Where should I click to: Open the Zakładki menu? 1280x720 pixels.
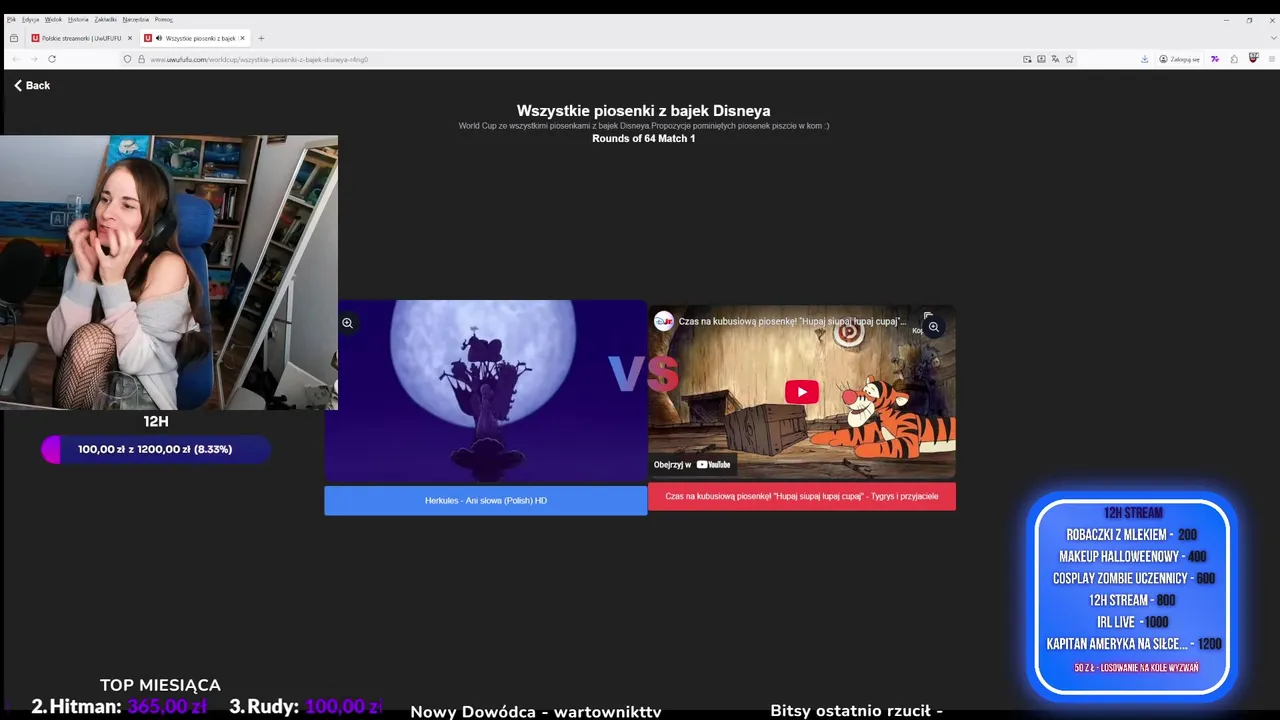coord(106,19)
